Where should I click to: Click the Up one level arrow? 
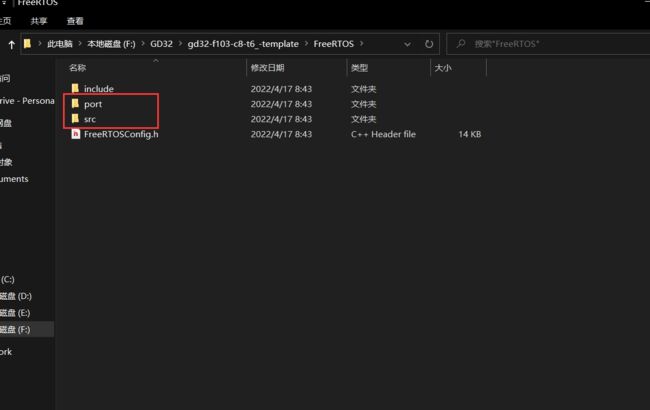[x=12, y=44]
